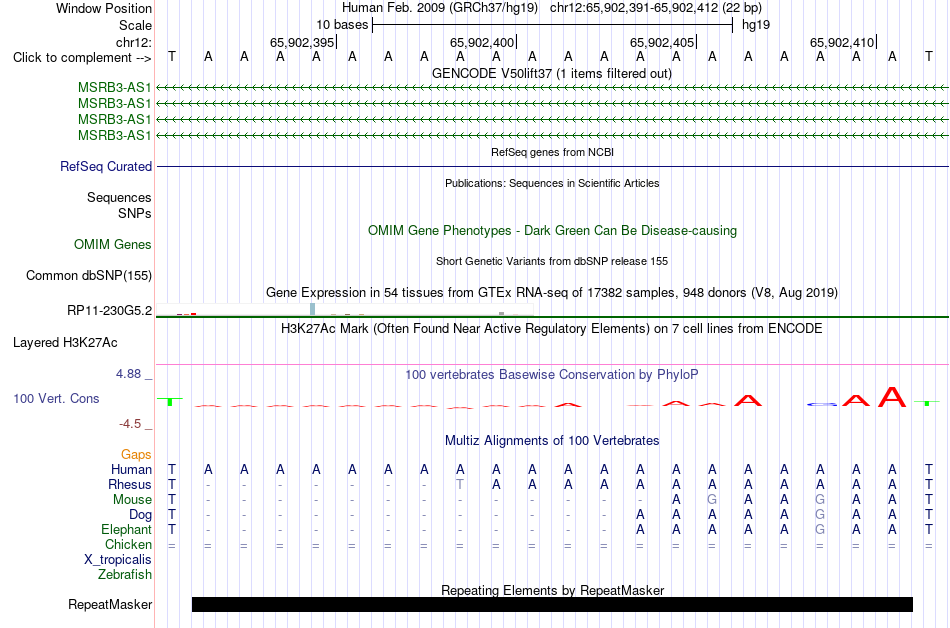Click the Zebrafish alignment row label
Viewport: 950px width, 628px height.
(125, 574)
